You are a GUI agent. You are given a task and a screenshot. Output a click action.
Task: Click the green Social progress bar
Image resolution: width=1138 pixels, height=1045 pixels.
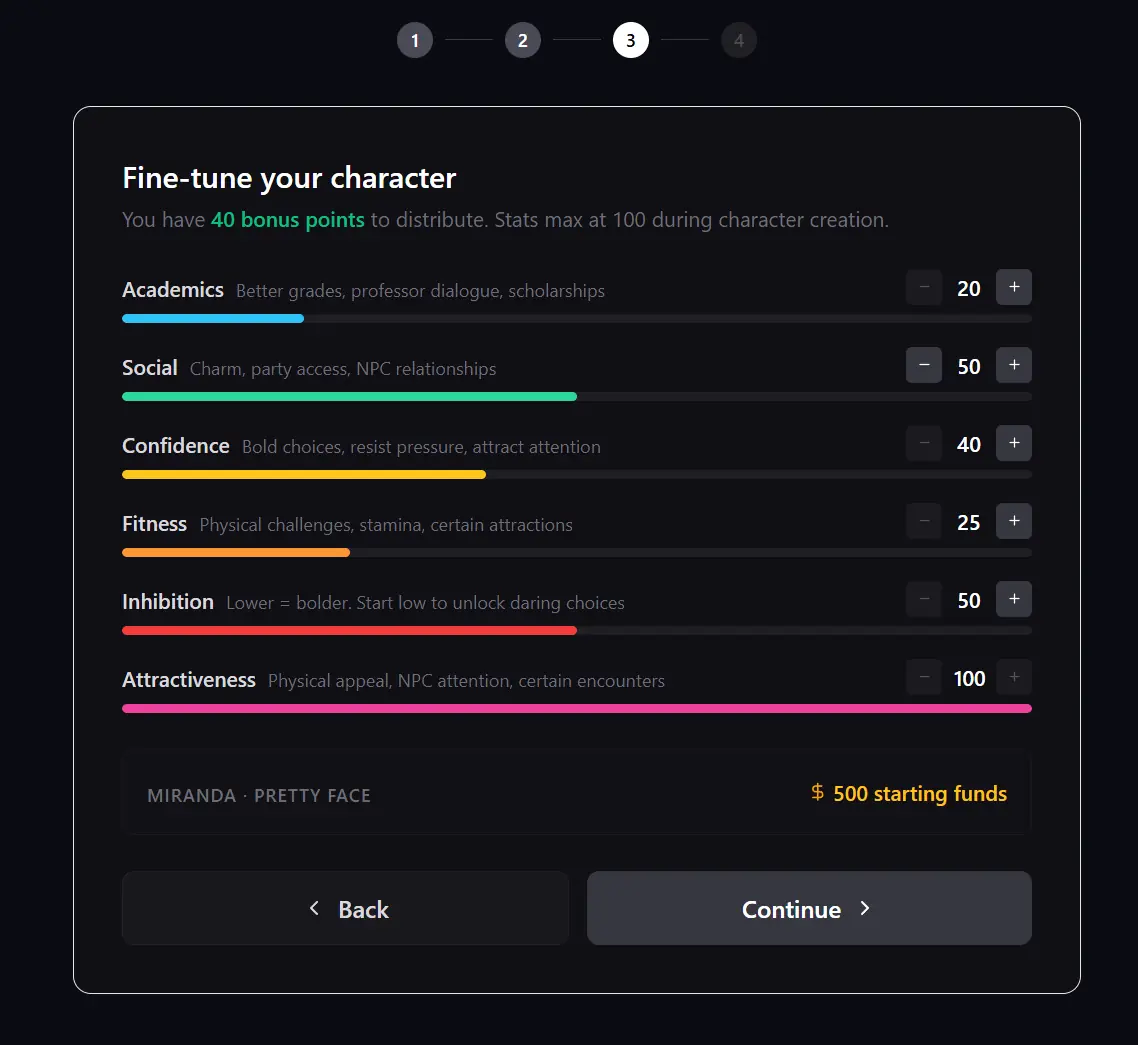(x=349, y=397)
